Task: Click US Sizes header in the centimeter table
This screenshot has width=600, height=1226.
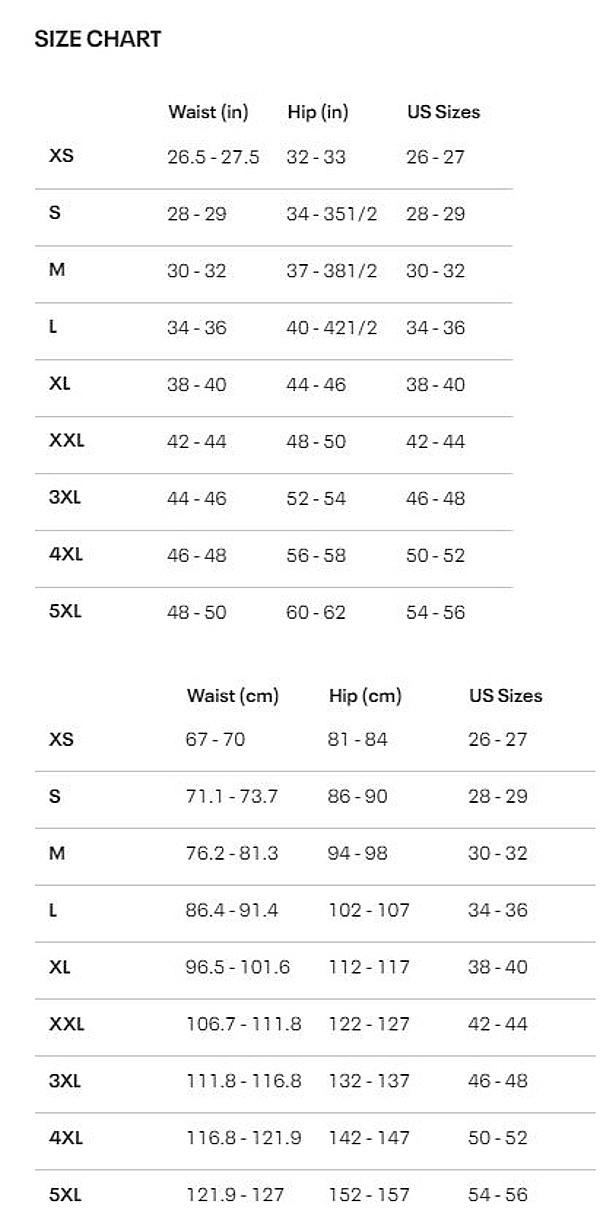Action: click(x=505, y=696)
